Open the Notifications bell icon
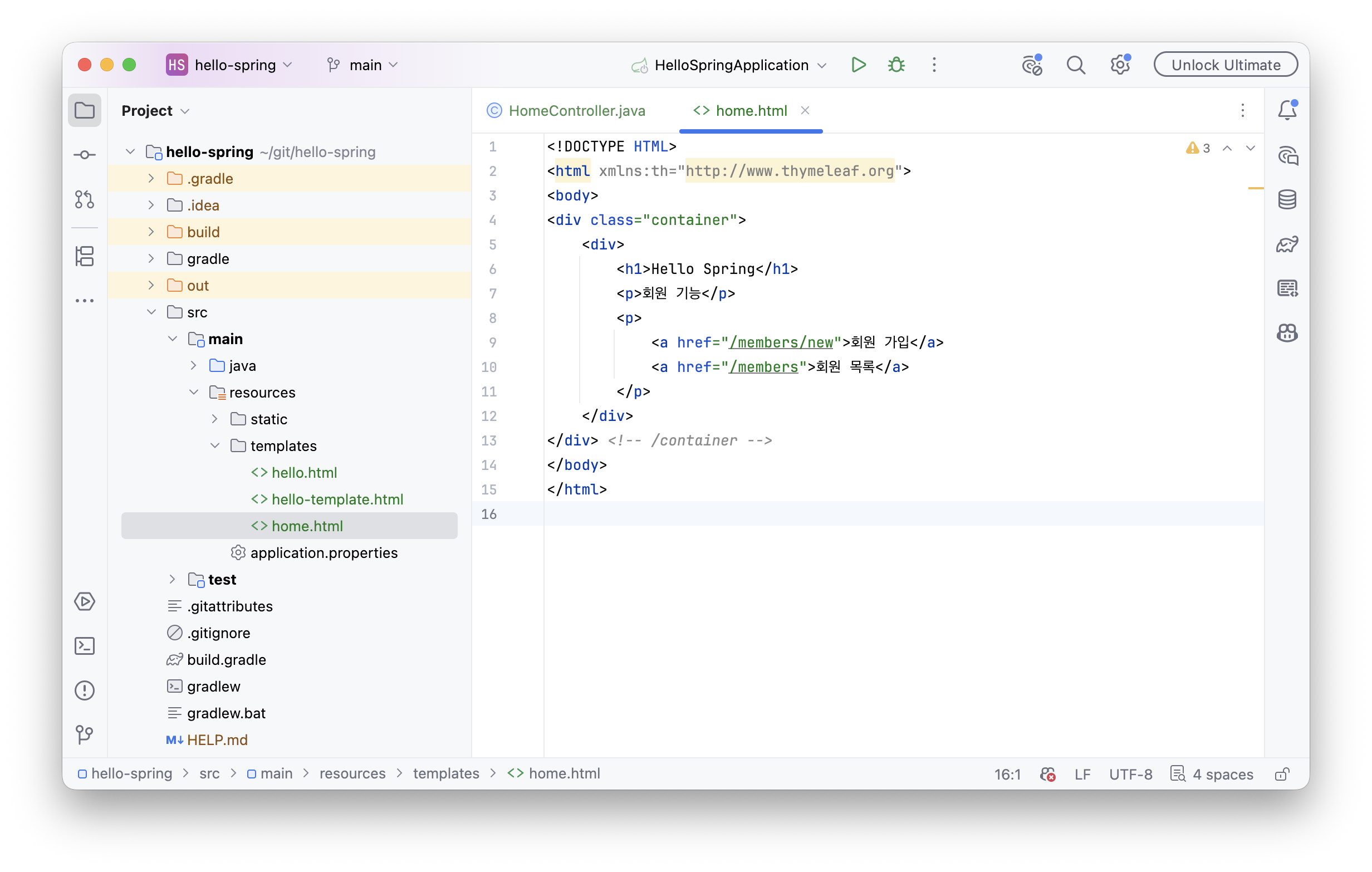Image resolution: width=1372 pixels, height=872 pixels. click(x=1287, y=110)
